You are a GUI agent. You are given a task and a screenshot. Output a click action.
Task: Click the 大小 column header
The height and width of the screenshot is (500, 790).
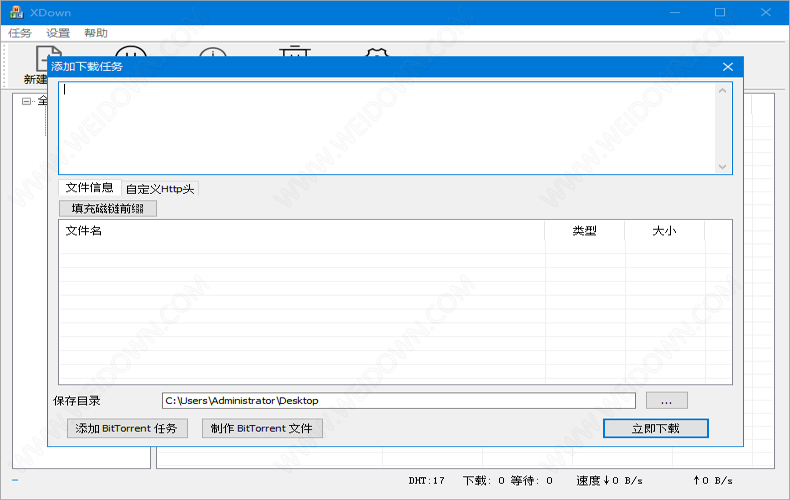coord(665,231)
